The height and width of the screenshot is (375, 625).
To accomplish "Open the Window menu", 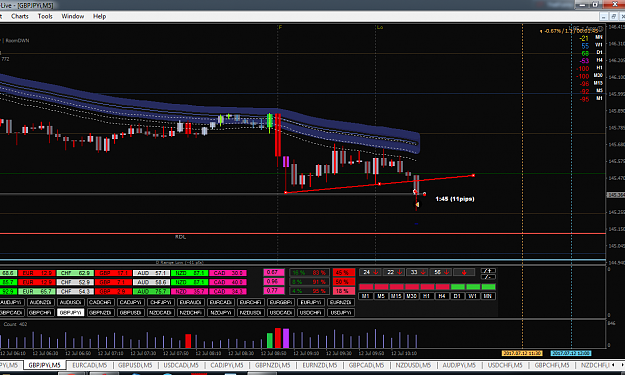I will (73, 16).
